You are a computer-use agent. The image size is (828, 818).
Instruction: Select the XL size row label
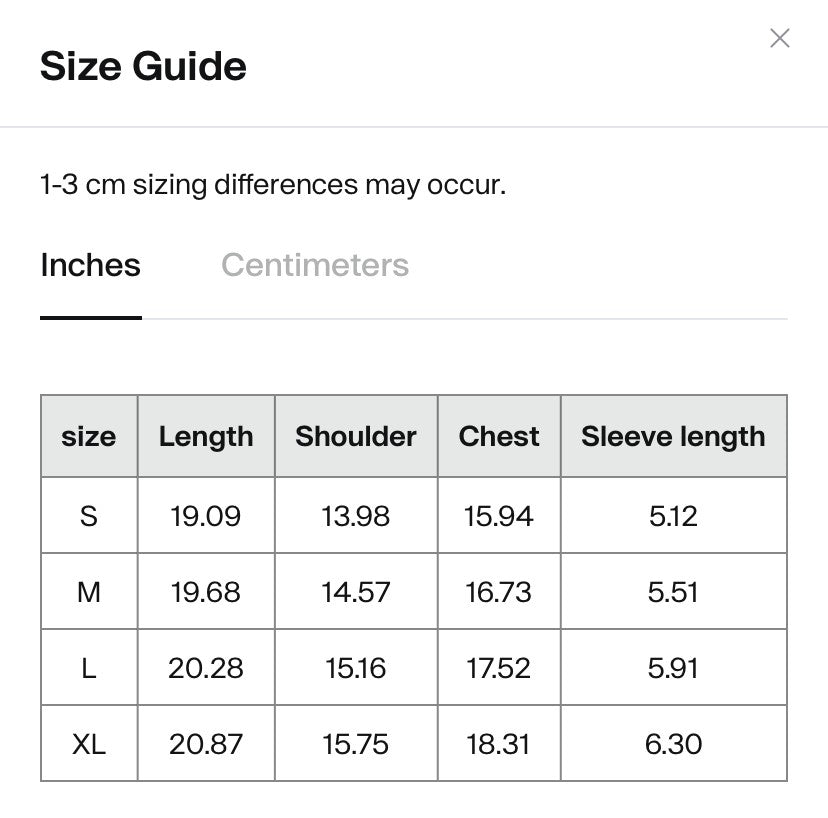(89, 744)
